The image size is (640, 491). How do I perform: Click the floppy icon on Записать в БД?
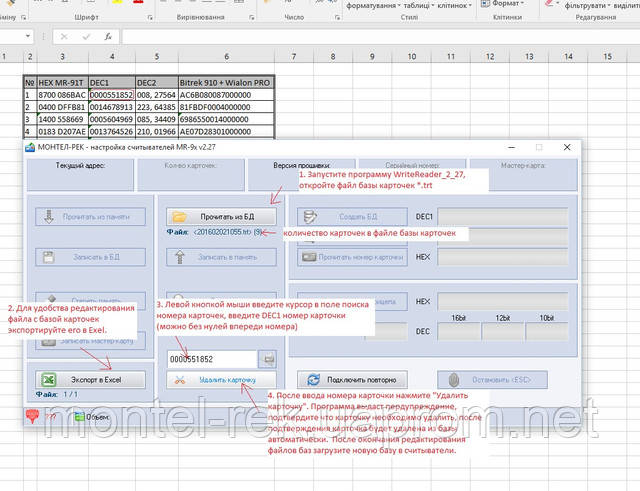[x=49, y=257]
